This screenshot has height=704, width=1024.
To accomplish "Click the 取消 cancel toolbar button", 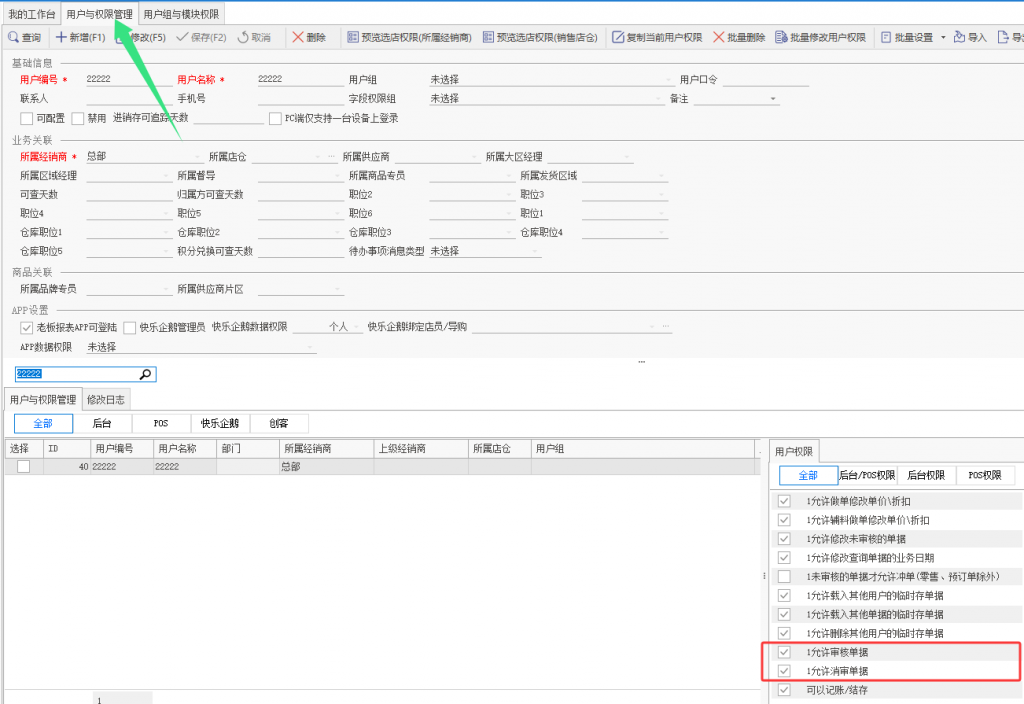I will click(x=254, y=37).
